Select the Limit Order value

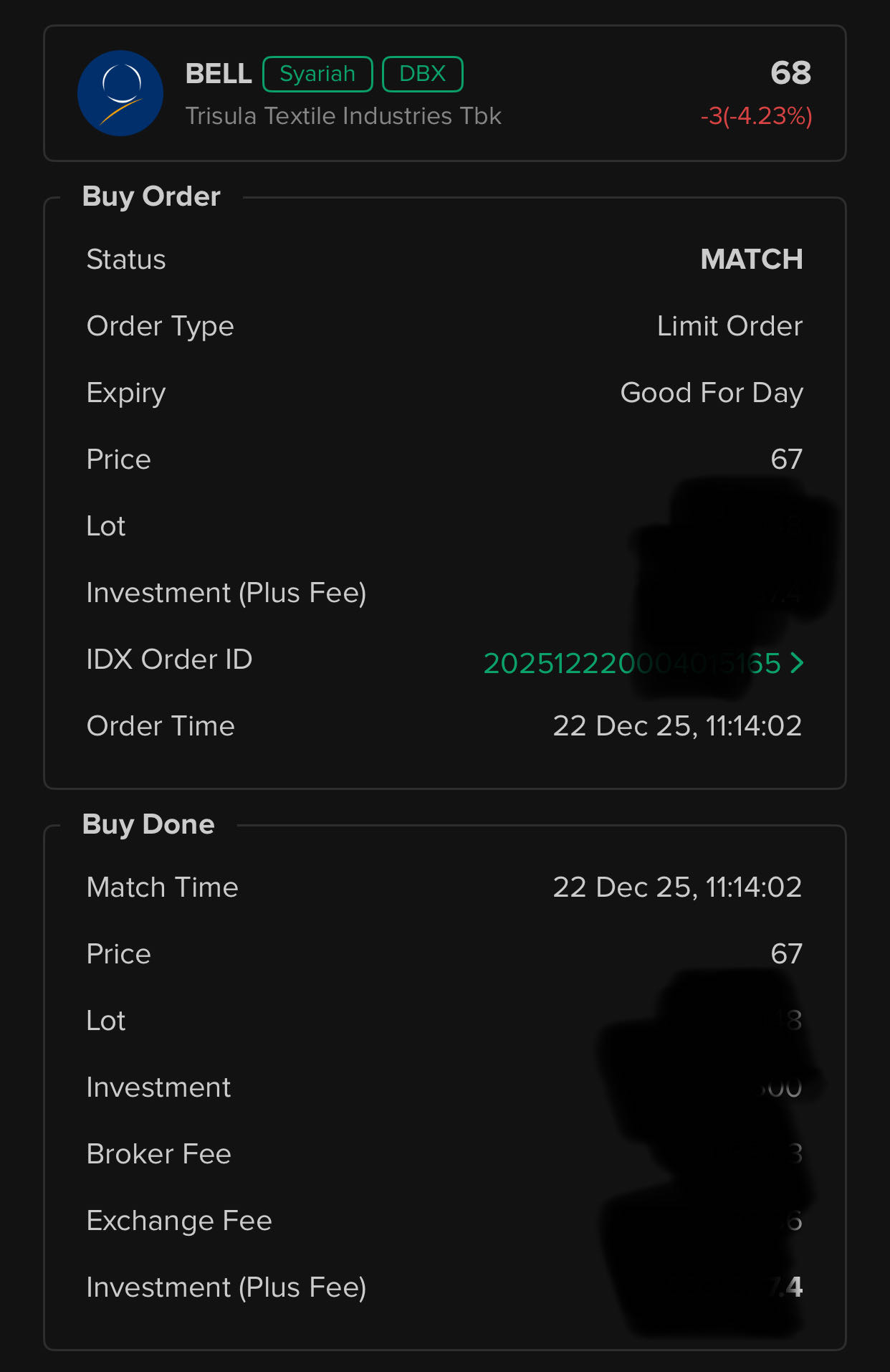coord(729,326)
